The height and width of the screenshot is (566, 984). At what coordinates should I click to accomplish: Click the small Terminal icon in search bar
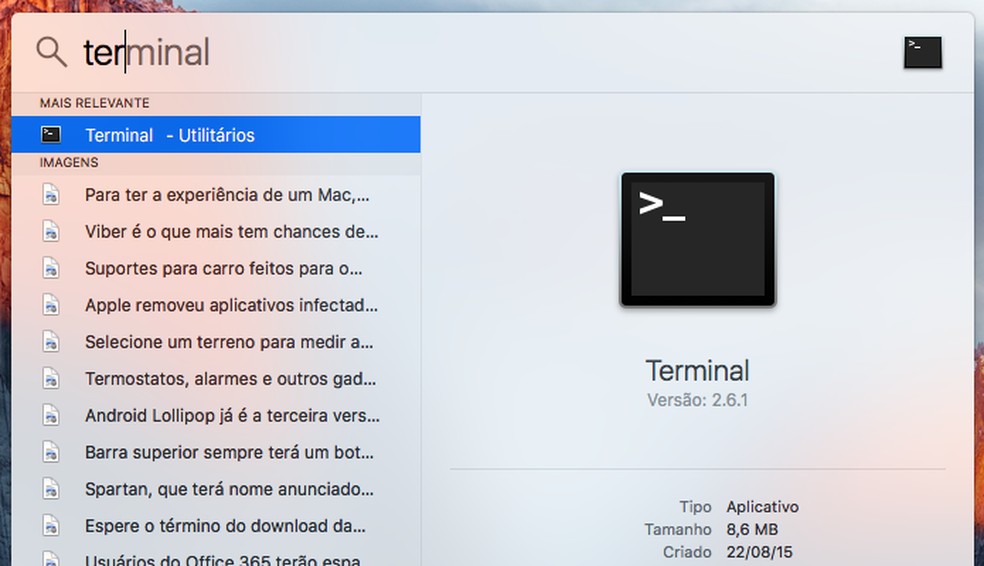(x=922, y=52)
